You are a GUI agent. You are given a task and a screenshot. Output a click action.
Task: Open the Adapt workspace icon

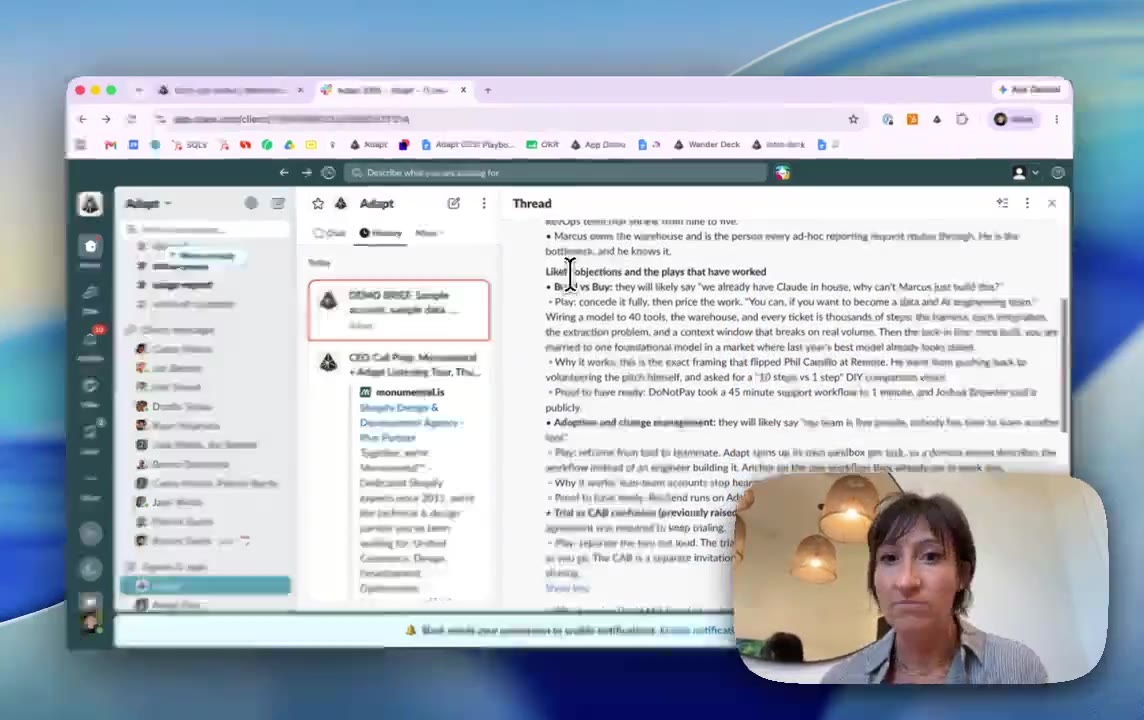(90, 204)
